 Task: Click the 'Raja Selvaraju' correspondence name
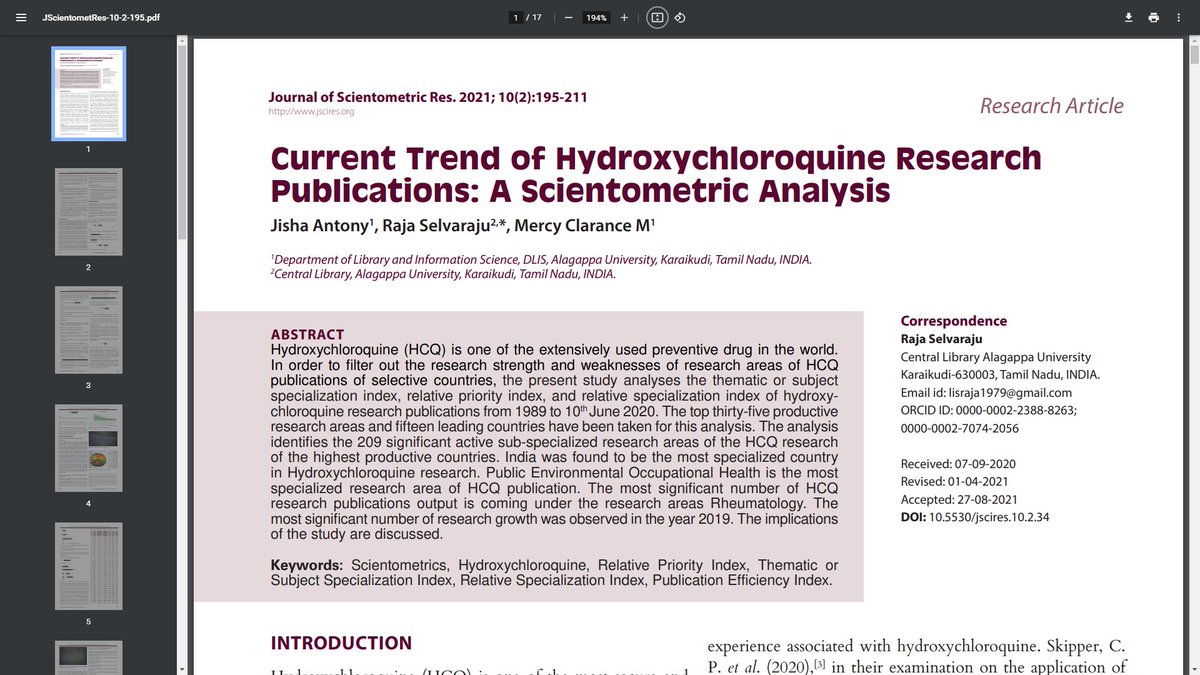(x=940, y=339)
